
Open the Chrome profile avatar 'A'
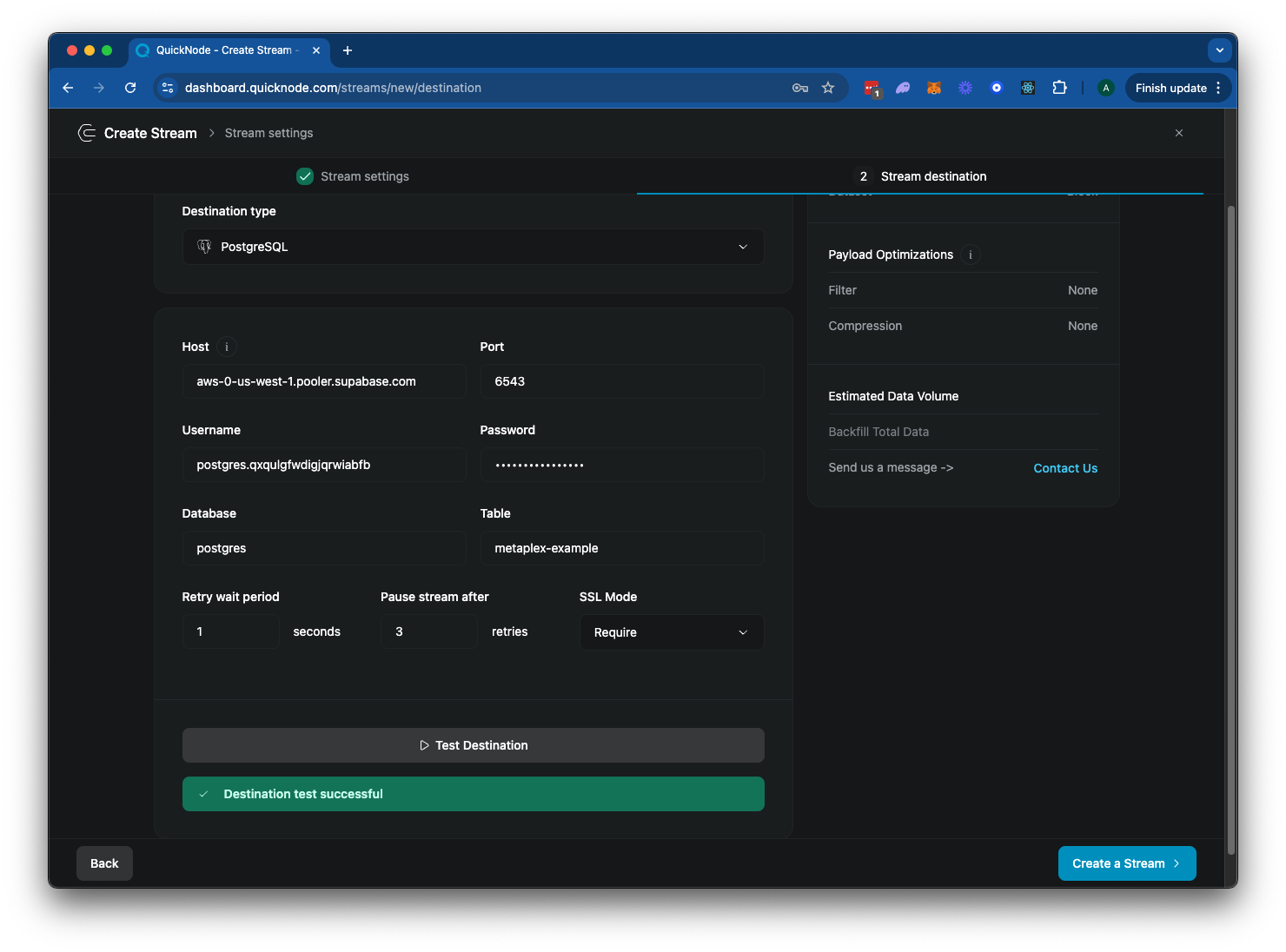pyautogui.click(x=1106, y=88)
